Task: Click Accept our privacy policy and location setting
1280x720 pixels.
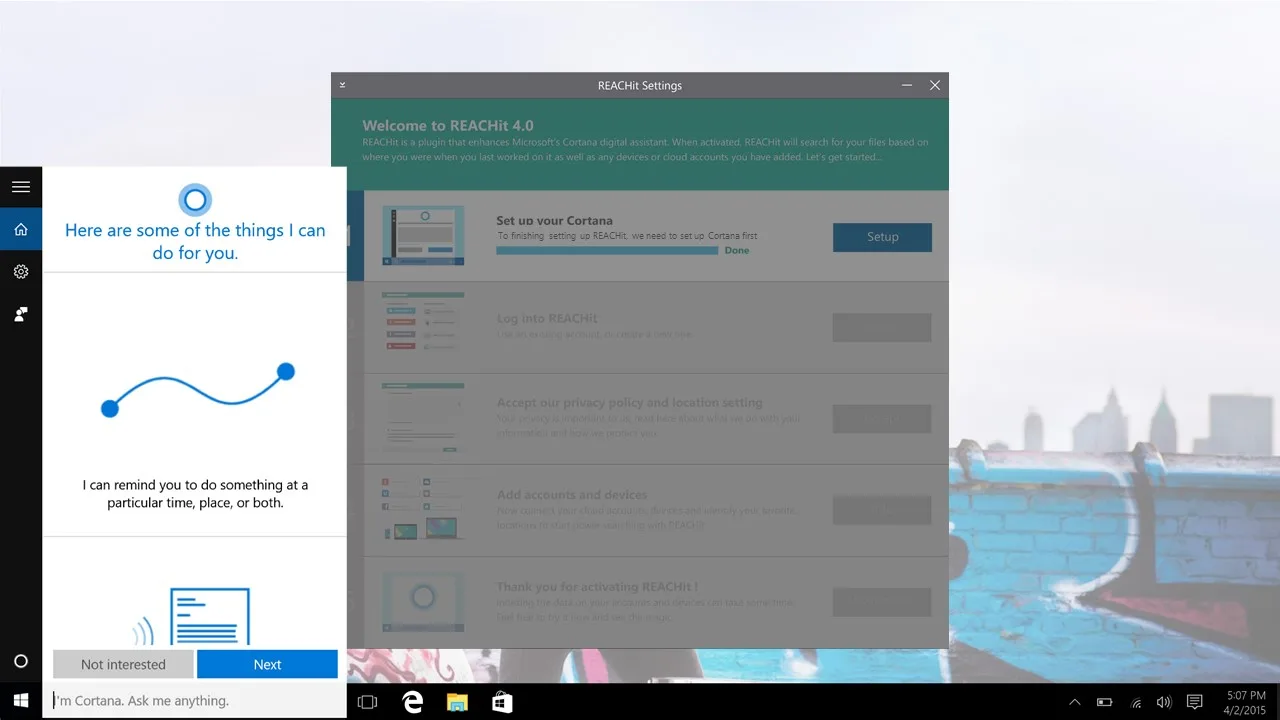Action: pos(630,403)
